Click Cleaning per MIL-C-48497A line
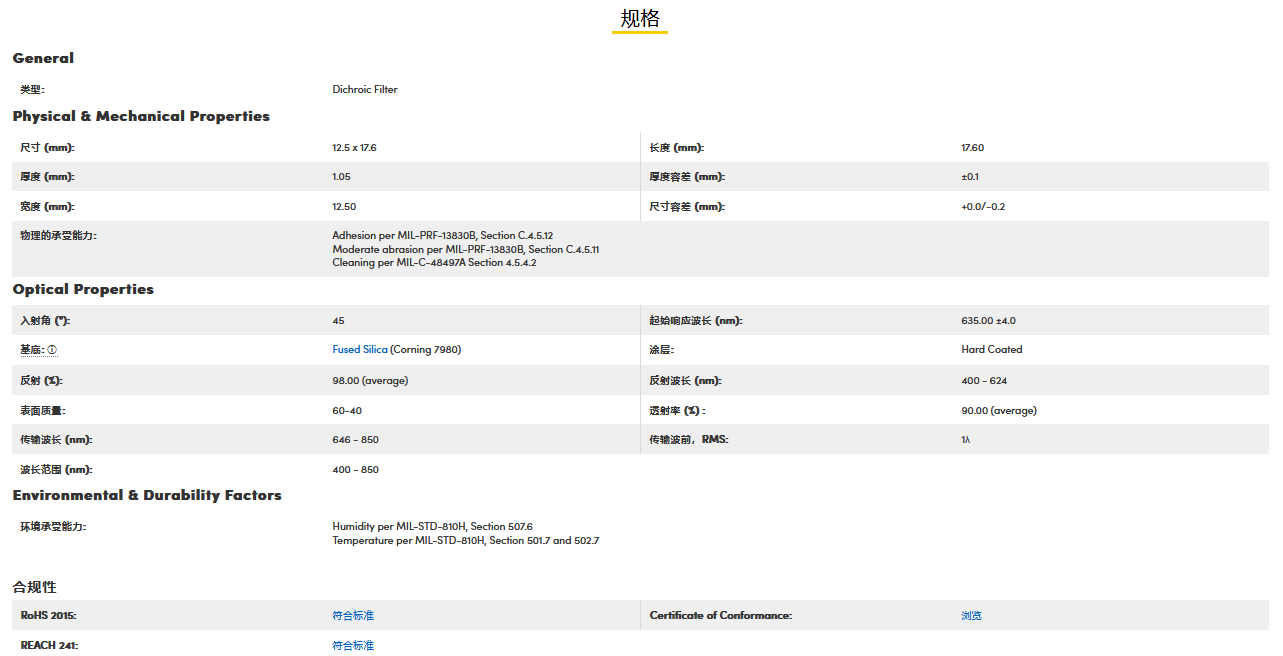1283x656 pixels. tap(434, 263)
